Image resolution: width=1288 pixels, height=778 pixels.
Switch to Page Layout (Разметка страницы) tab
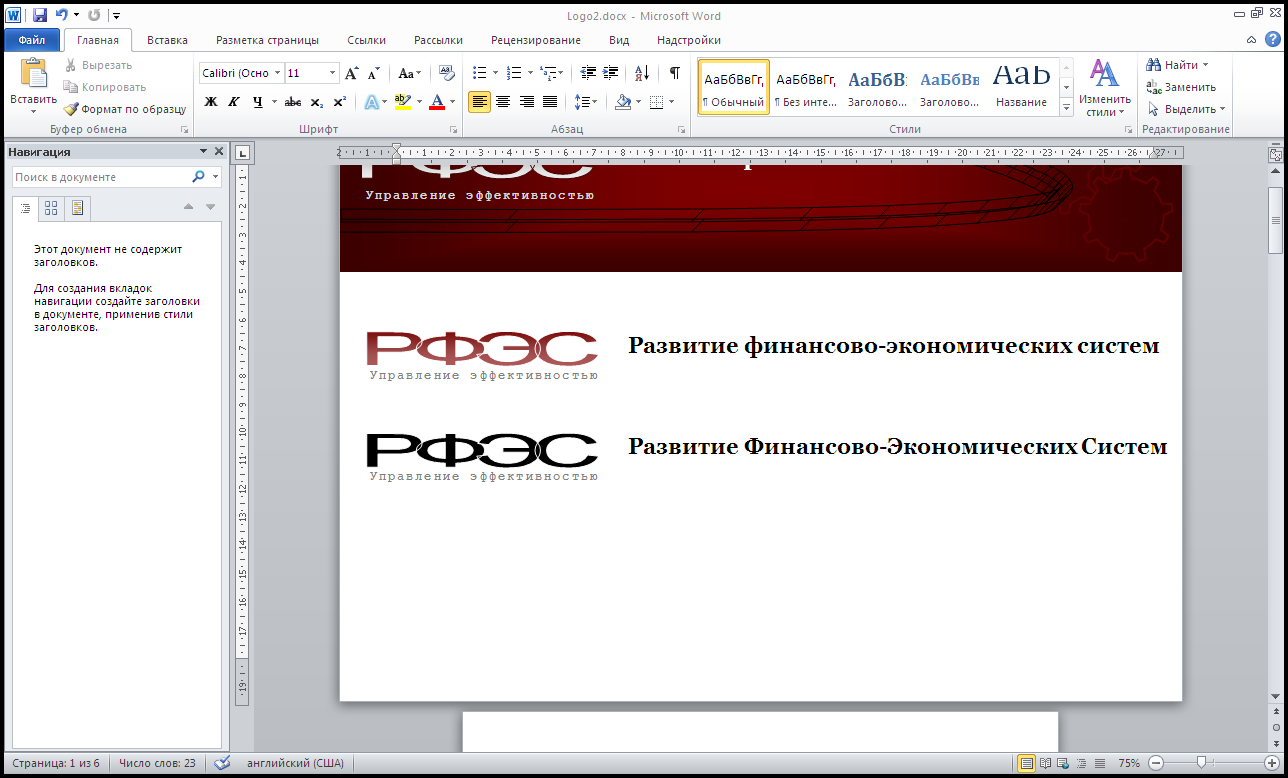pos(267,40)
